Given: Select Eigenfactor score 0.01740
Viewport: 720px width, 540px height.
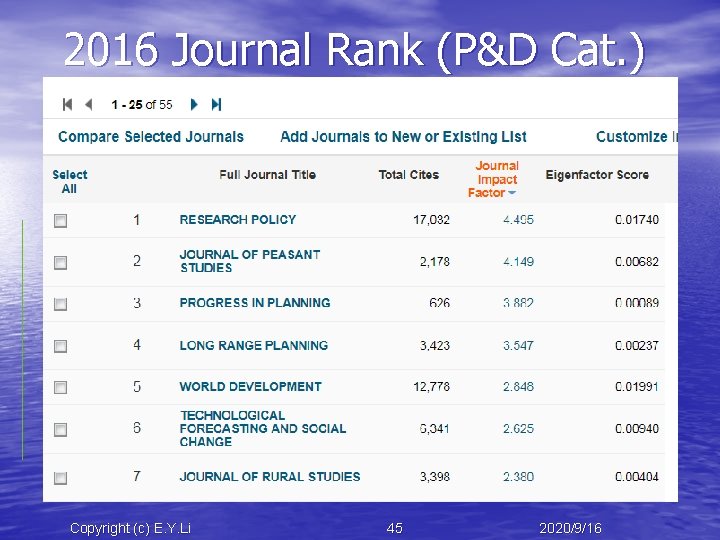Looking at the screenshot, I should 637,220.
